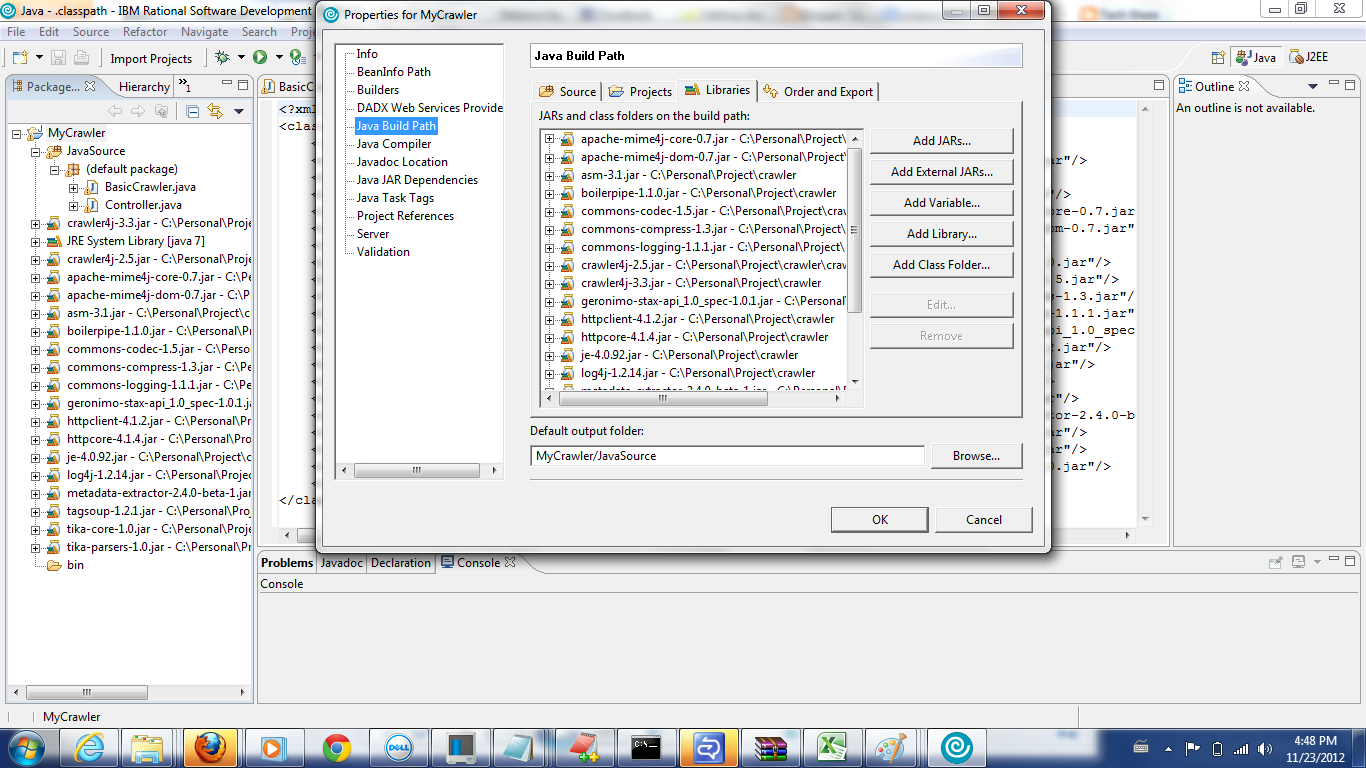Viewport: 1366px width, 768px height.
Task: Open the Debug dropdown arrow in toolbar
Action: [x=239, y=58]
